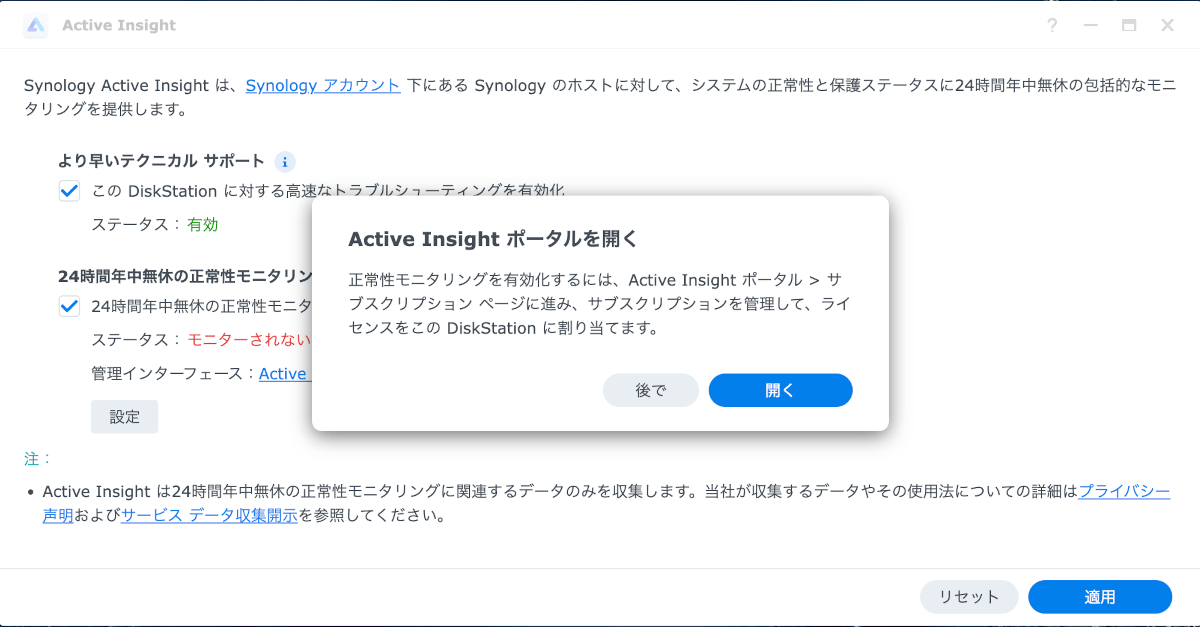Click the Active Insight app logo icon
This screenshot has width=1200, height=627.
[36, 25]
